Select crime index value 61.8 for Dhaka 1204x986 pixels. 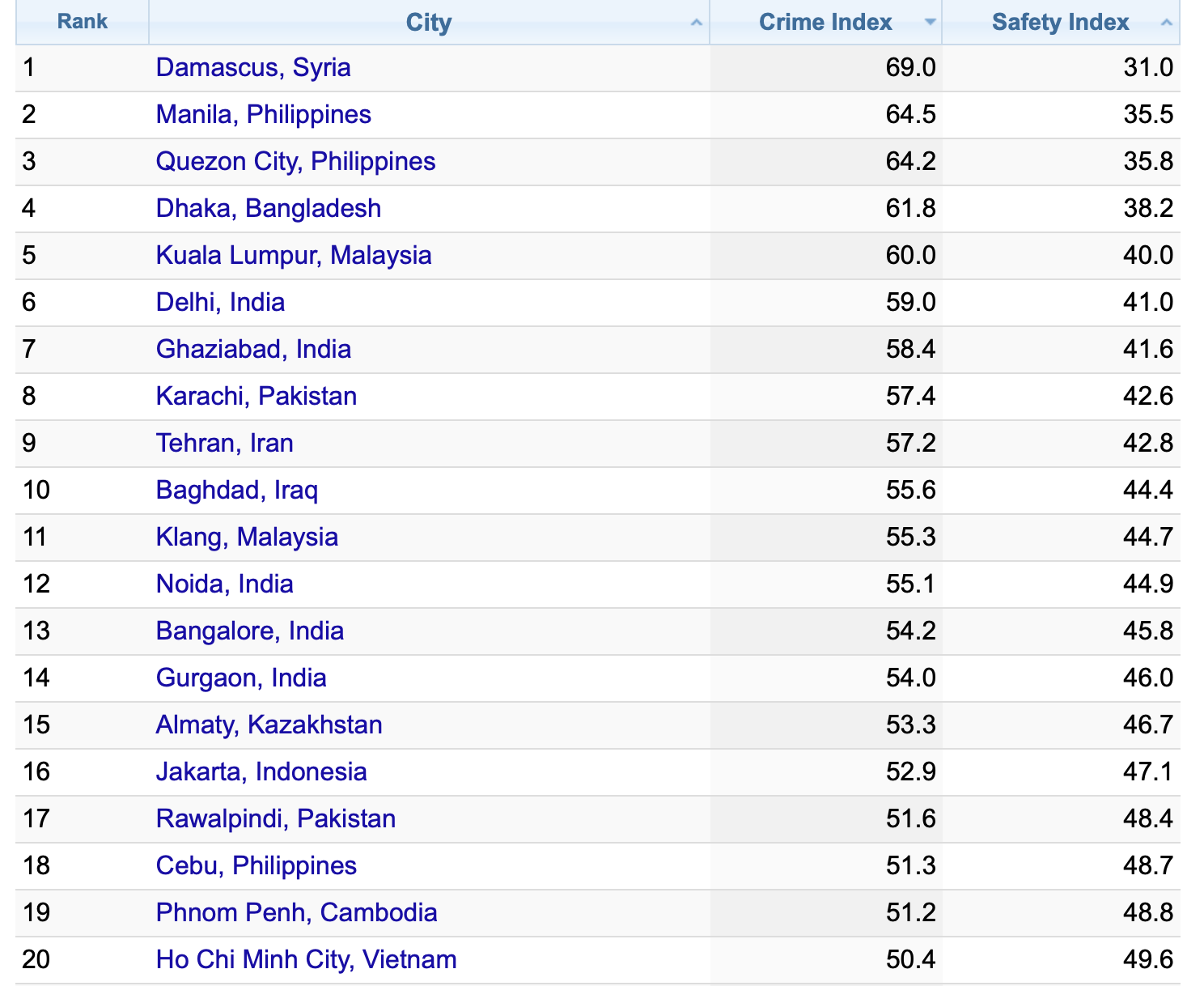(x=911, y=208)
